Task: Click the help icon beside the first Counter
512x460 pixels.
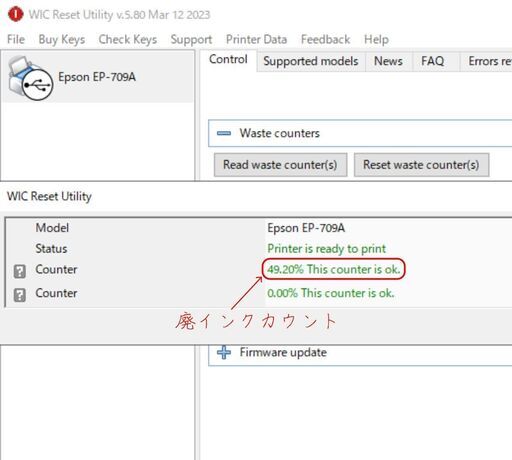Action: tap(20, 271)
